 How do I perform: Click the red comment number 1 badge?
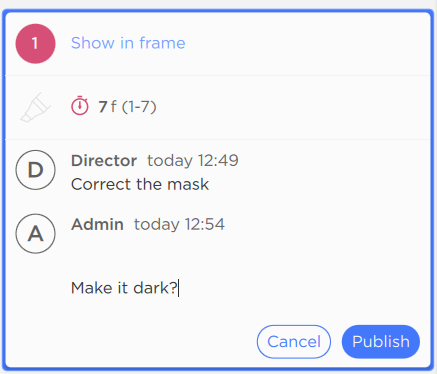(x=35, y=44)
